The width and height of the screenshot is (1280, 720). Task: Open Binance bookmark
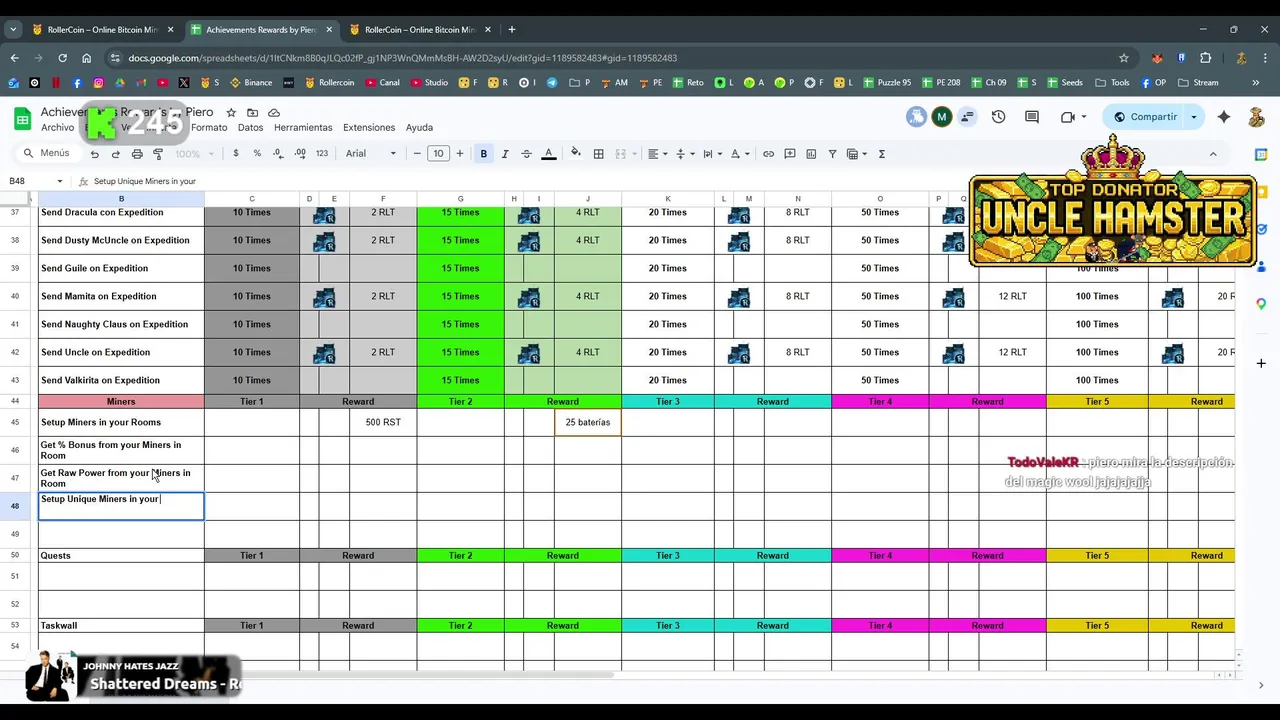(251, 83)
